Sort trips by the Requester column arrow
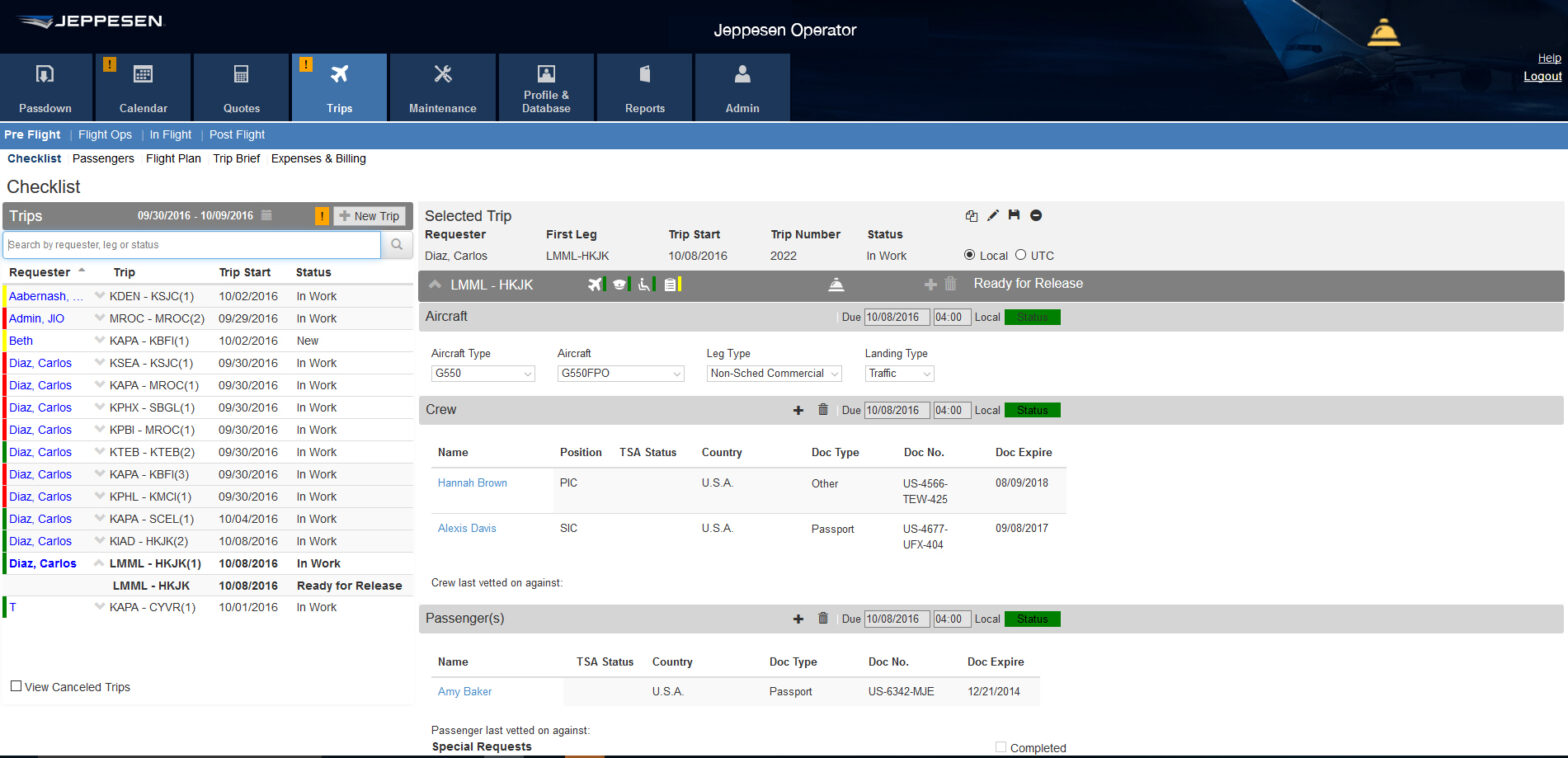Viewport: 1568px width, 758px height. [81, 271]
